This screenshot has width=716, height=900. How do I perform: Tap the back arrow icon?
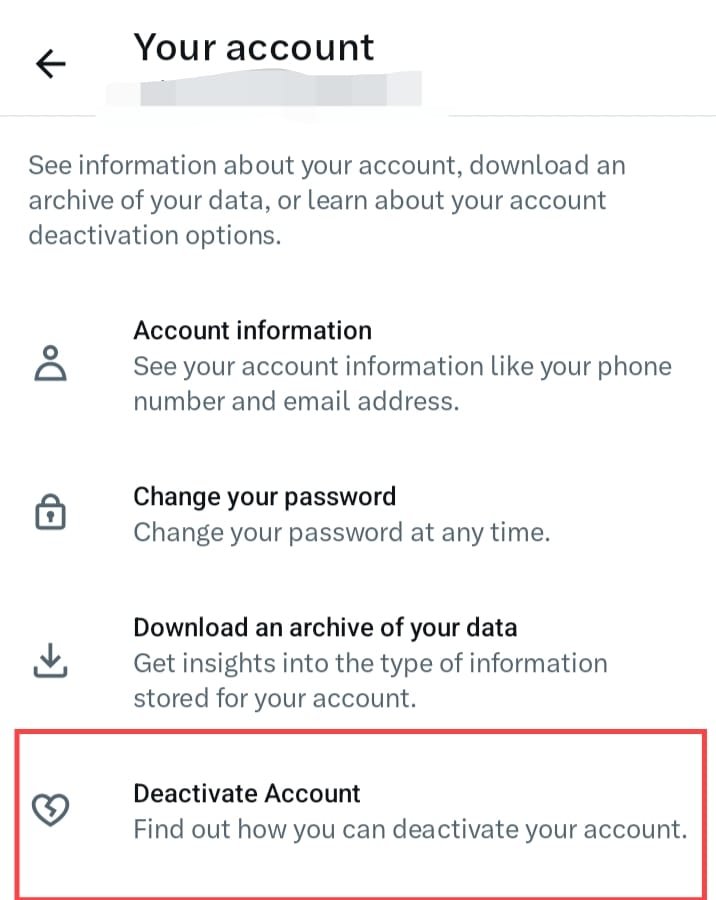coord(51,63)
